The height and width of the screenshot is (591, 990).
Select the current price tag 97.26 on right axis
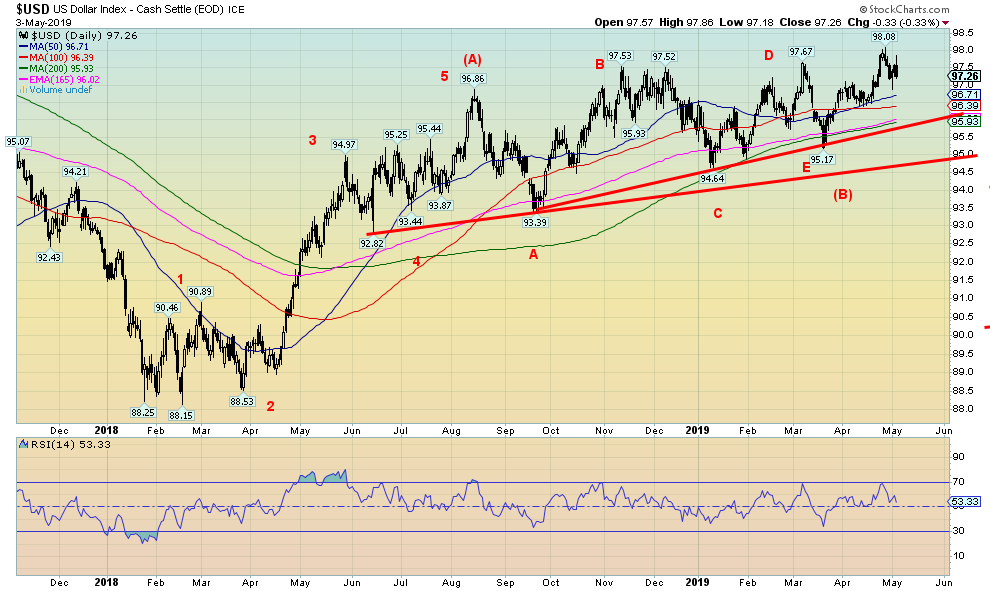click(x=964, y=75)
